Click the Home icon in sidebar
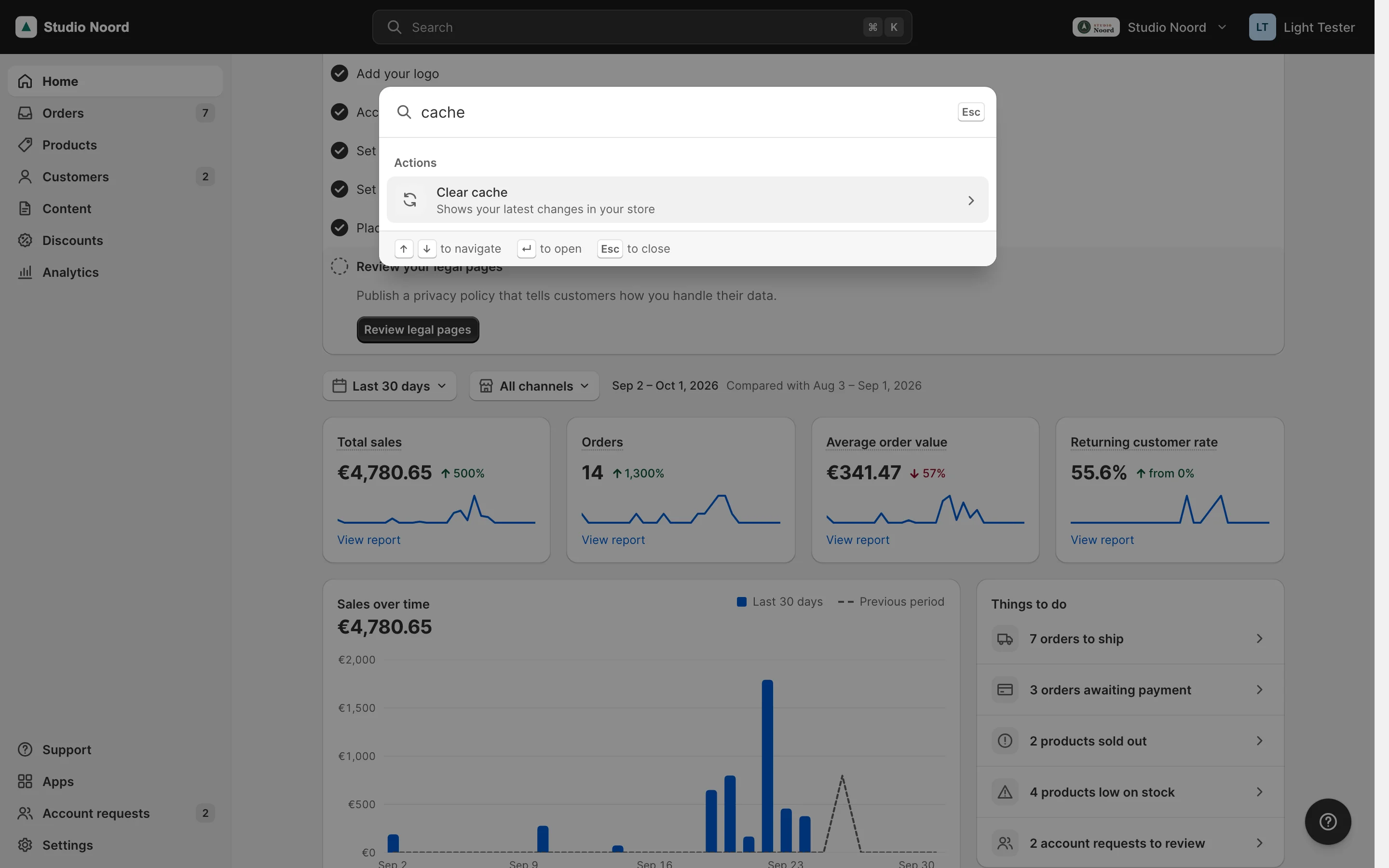 [x=25, y=81]
